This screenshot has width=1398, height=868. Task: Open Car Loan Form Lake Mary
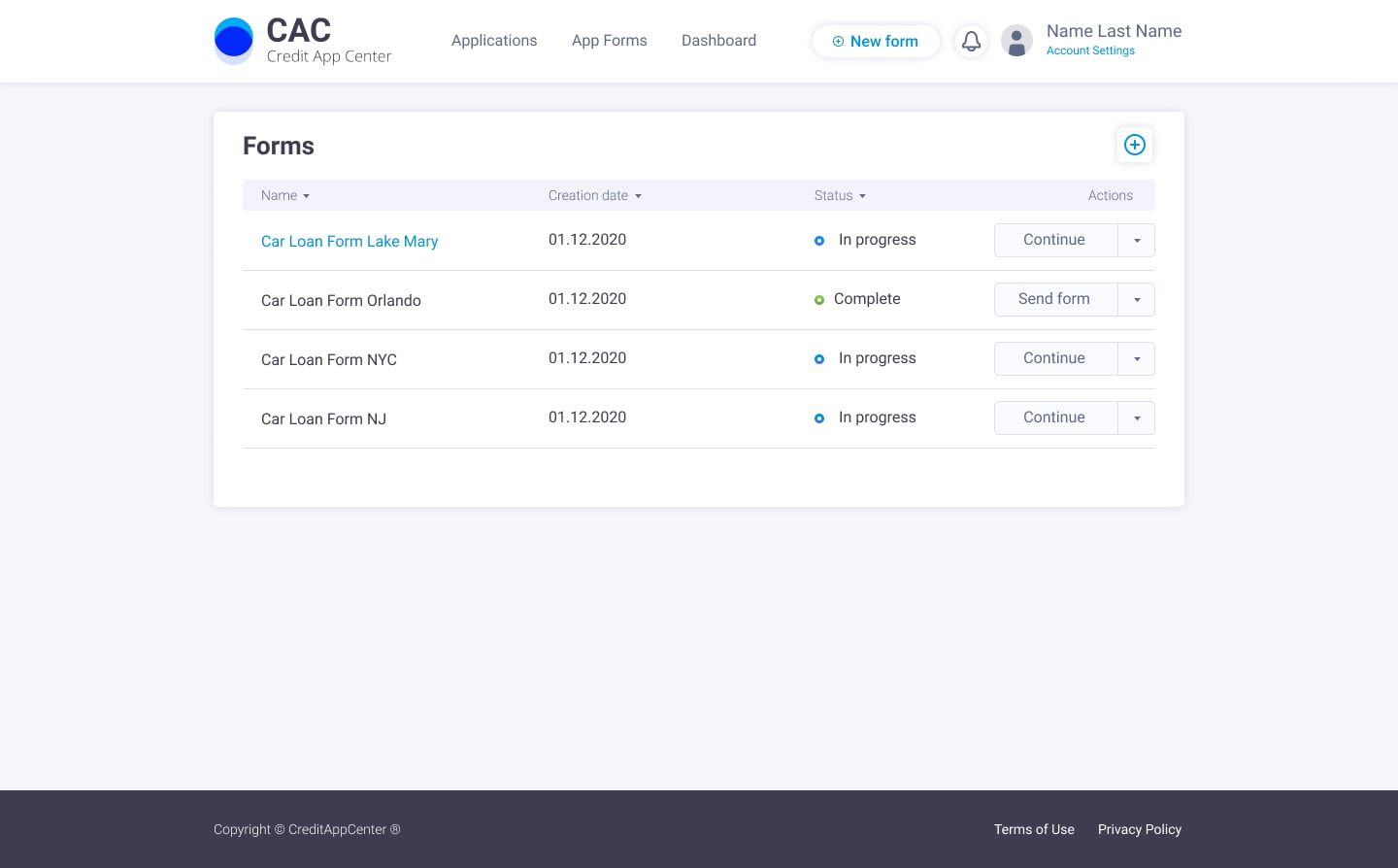pos(349,241)
